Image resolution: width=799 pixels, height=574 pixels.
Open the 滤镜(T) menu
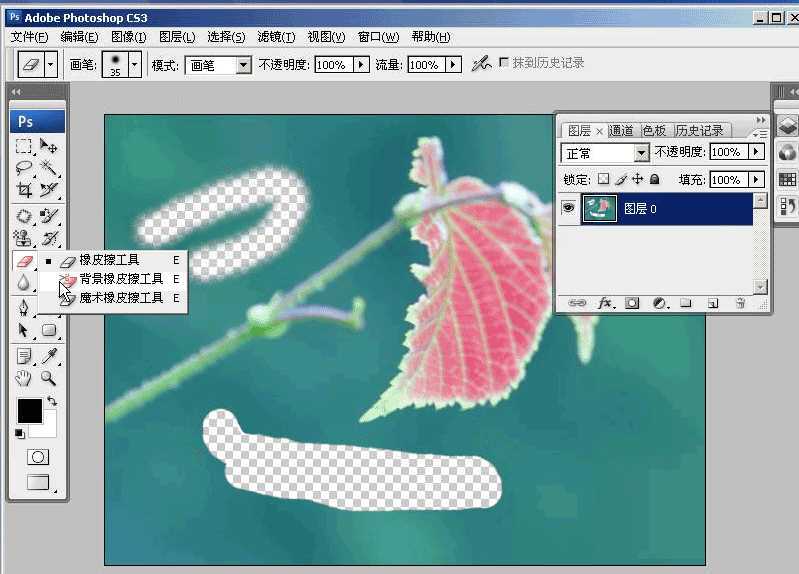pyautogui.click(x=276, y=37)
